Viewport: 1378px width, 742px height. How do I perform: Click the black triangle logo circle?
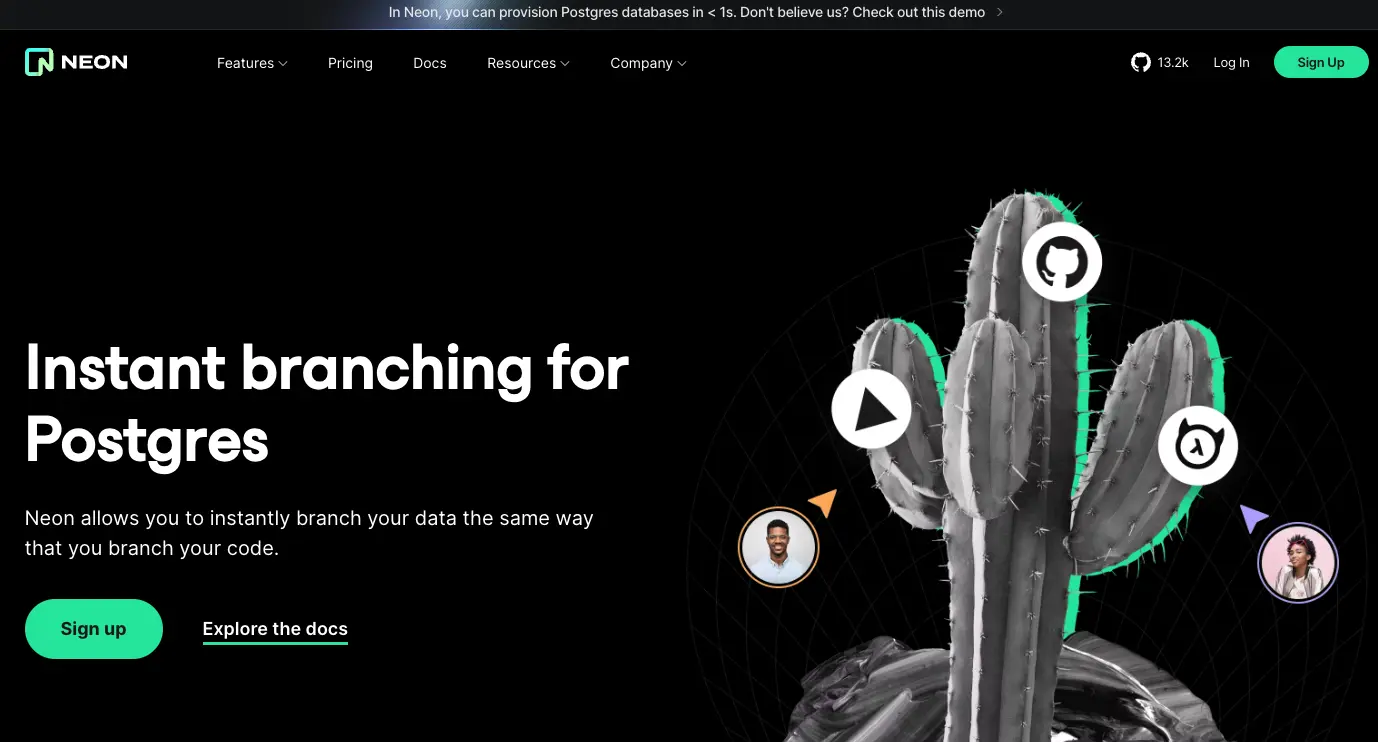pyautogui.click(x=871, y=409)
